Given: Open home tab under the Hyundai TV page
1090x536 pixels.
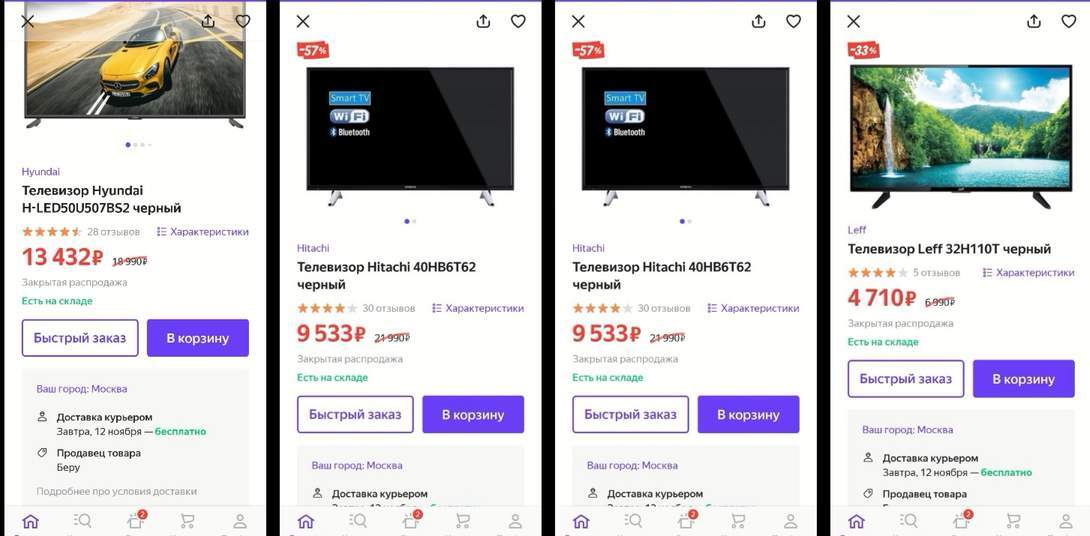Looking at the screenshot, I should tap(31, 521).
